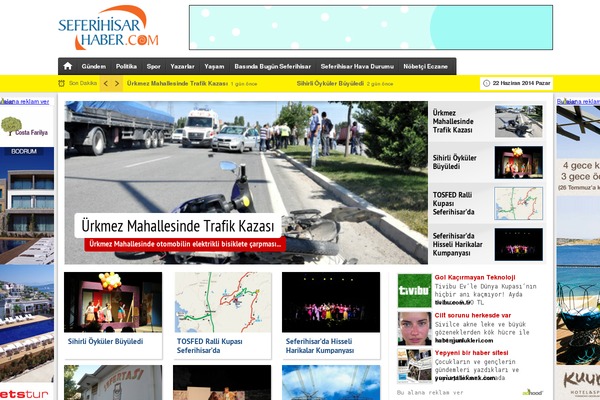Open Sihirli Öyküler Büyüledi slider side title
Viewport: 600px width, 400px height.
point(455,162)
